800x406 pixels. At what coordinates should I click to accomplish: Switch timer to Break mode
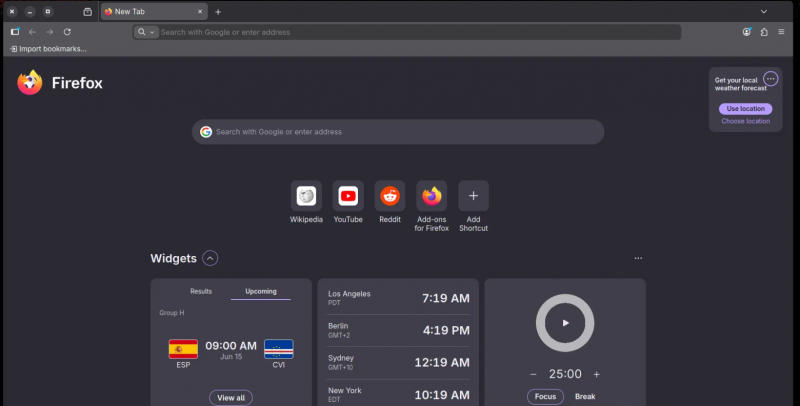[585, 396]
